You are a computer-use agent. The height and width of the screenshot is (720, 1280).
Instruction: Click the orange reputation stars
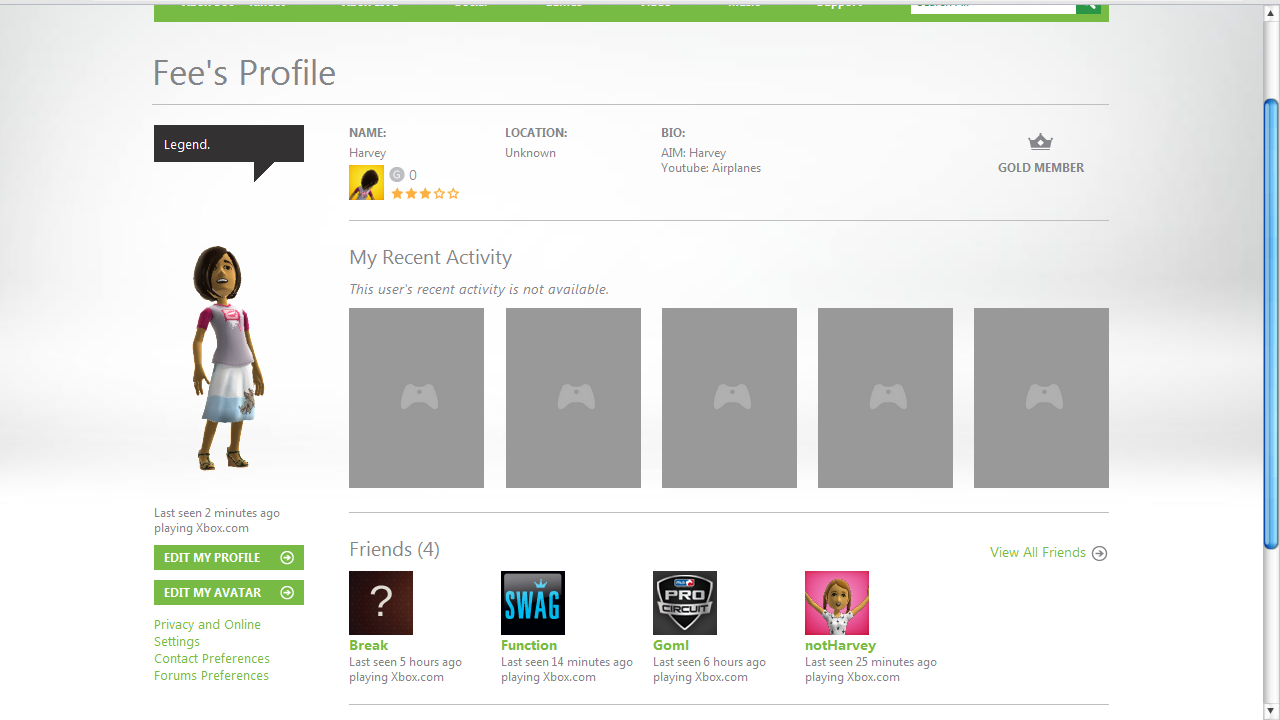tap(425, 194)
